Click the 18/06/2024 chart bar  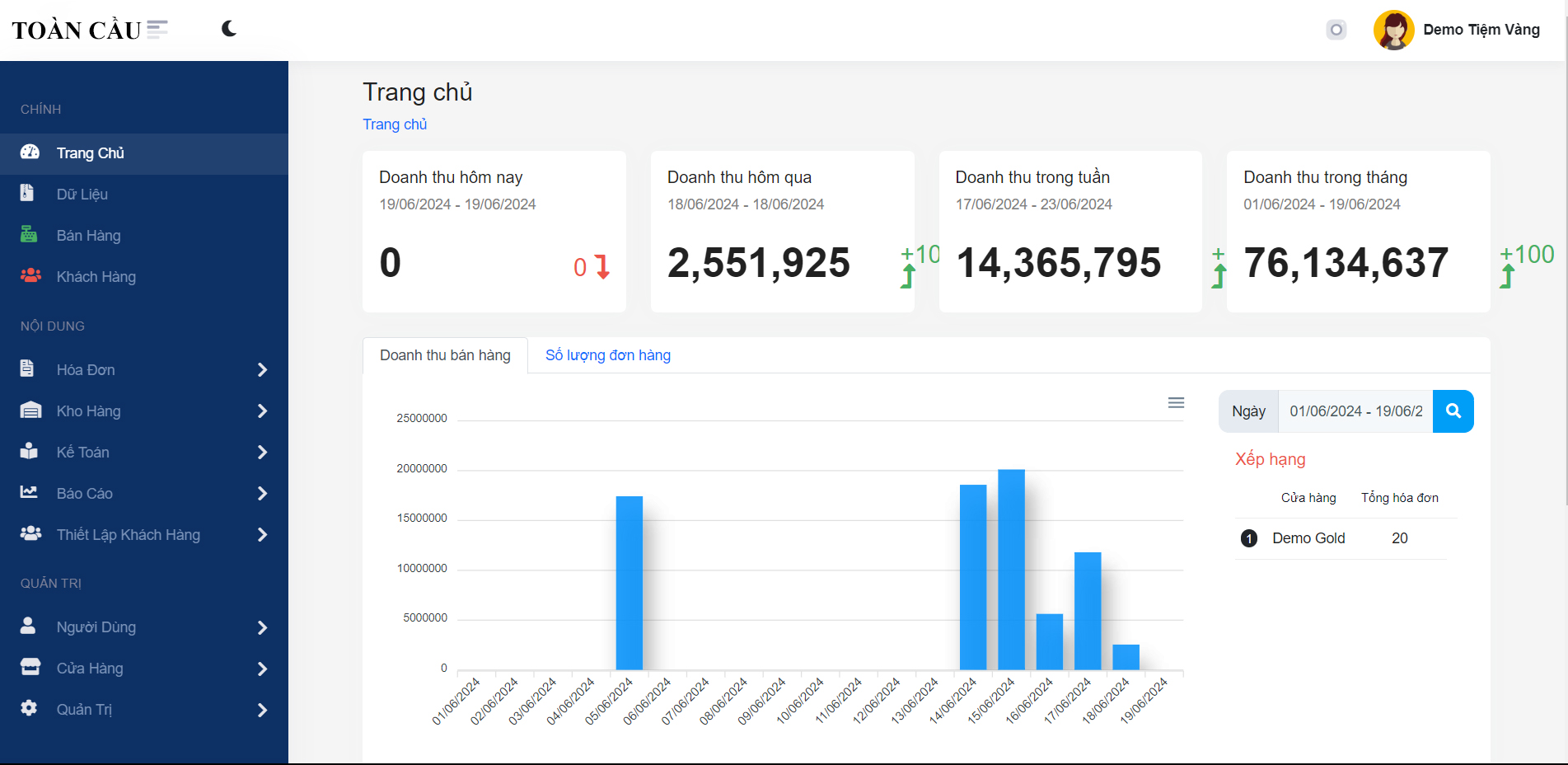point(1126,657)
